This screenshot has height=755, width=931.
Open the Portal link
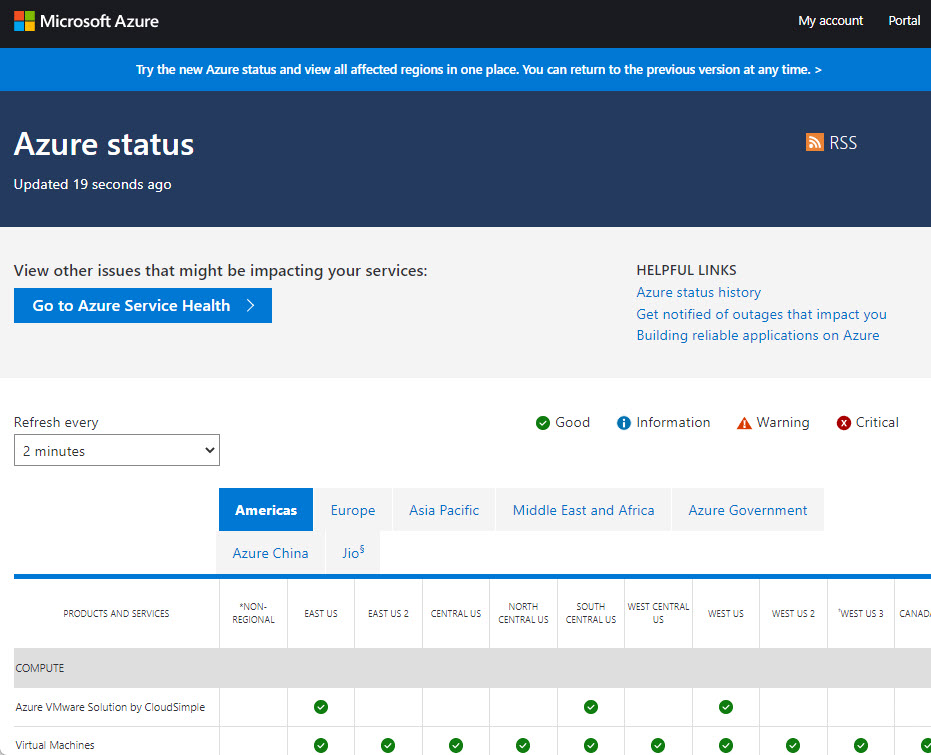[x=904, y=21]
